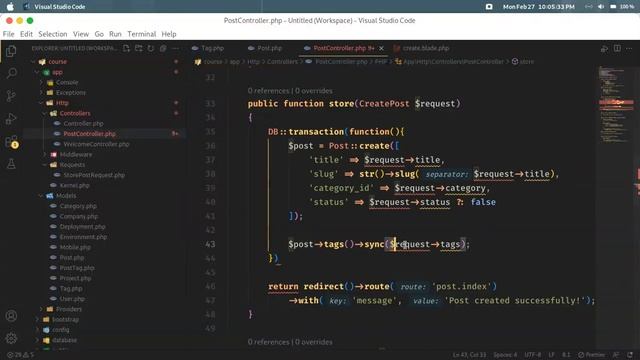Open the File menu
The height and width of the screenshot is (360, 640).
pyautogui.click(x=8, y=34)
